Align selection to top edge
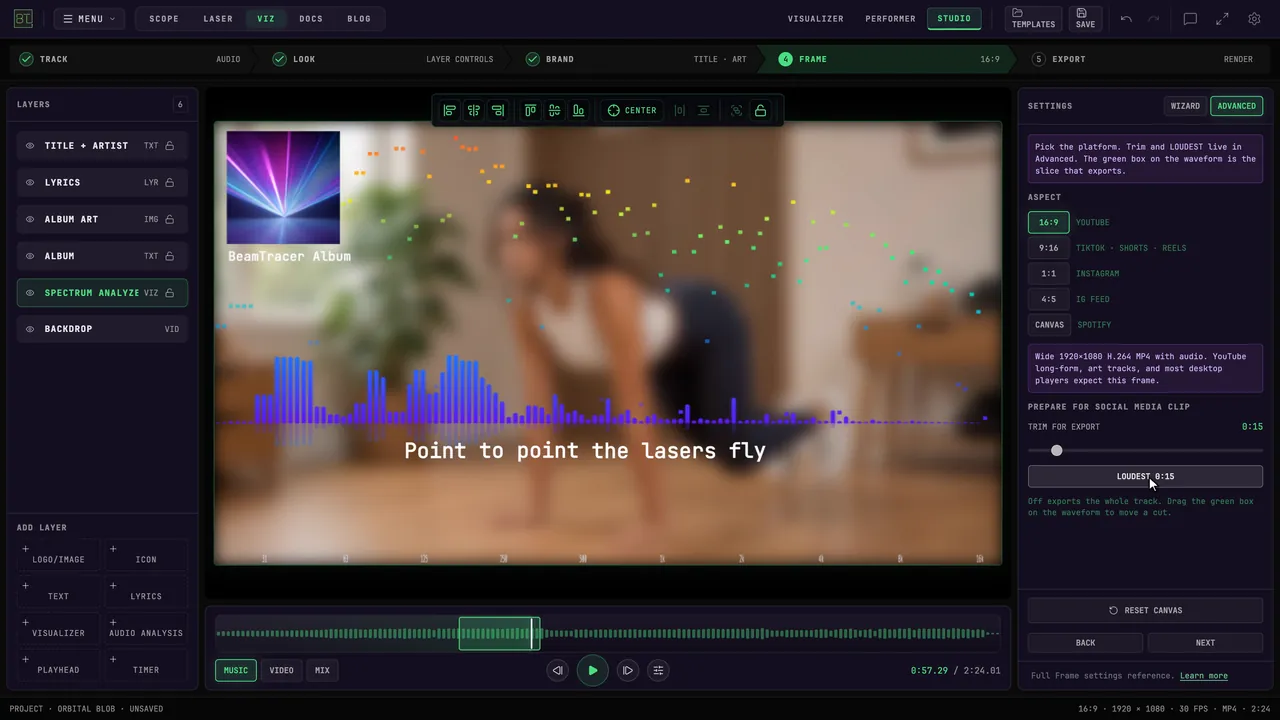This screenshot has height=720, width=1280. point(530,110)
